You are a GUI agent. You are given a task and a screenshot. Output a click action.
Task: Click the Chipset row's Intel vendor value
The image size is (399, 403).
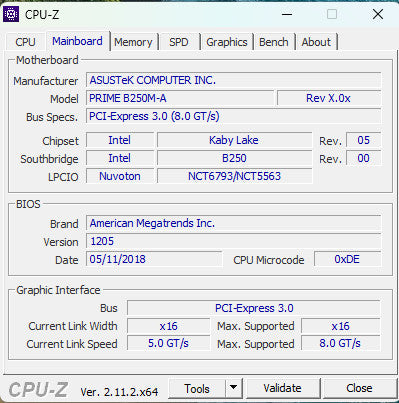click(x=120, y=140)
